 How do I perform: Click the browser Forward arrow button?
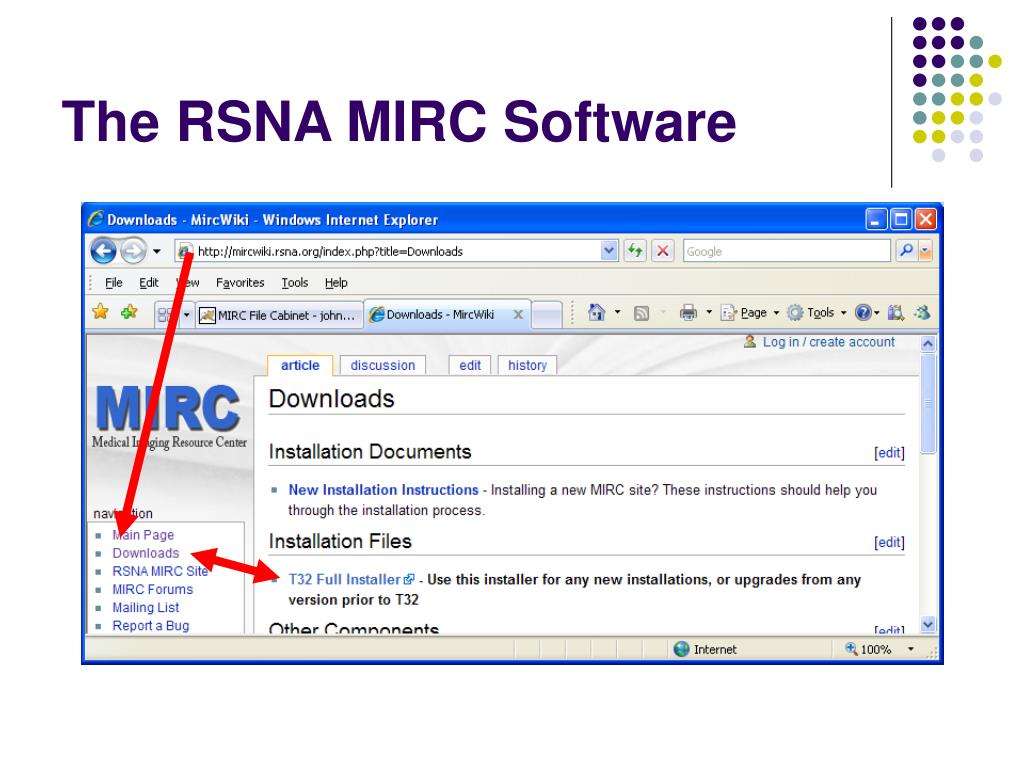(133, 251)
